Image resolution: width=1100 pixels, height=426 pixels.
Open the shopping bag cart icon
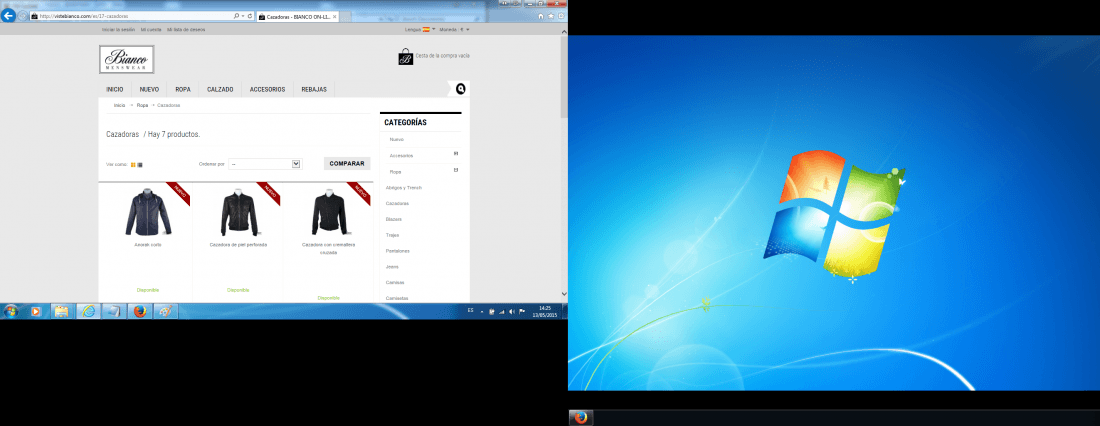click(405, 57)
